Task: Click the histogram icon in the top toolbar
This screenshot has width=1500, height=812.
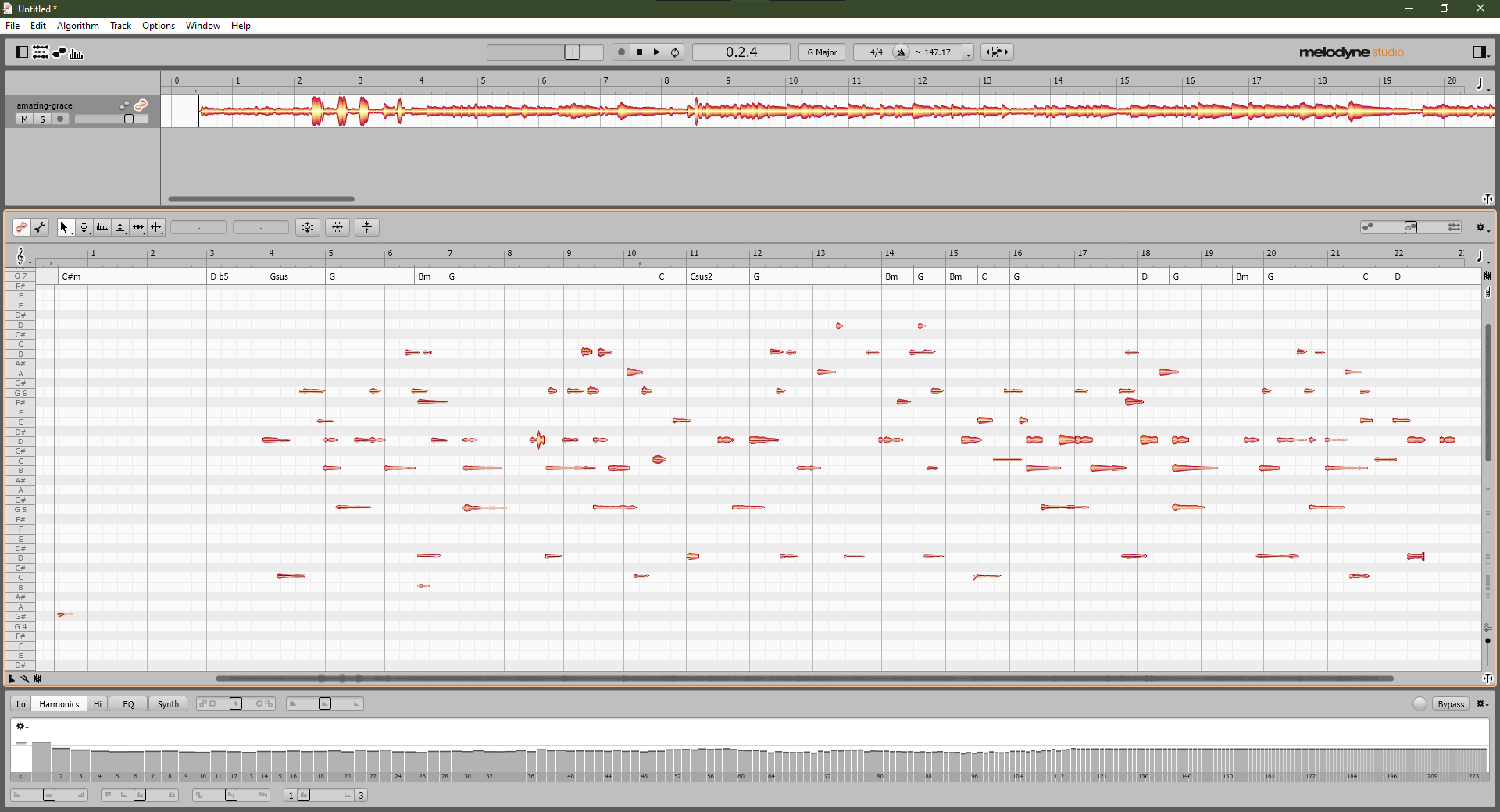Action: (x=76, y=52)
